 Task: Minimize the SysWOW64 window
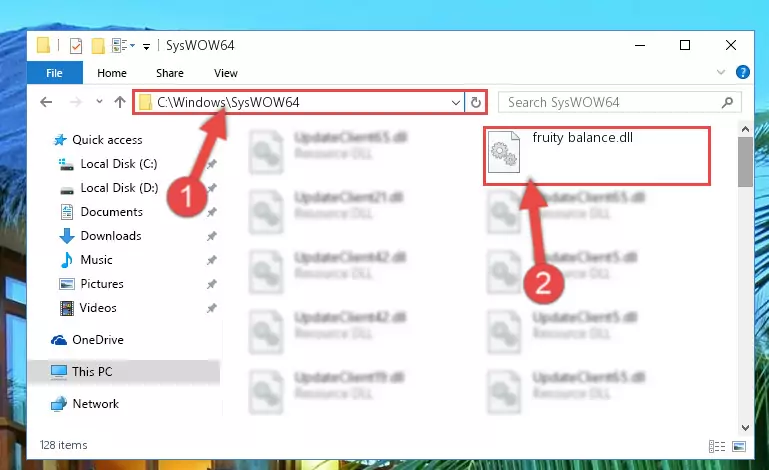[x=640, y=45]
